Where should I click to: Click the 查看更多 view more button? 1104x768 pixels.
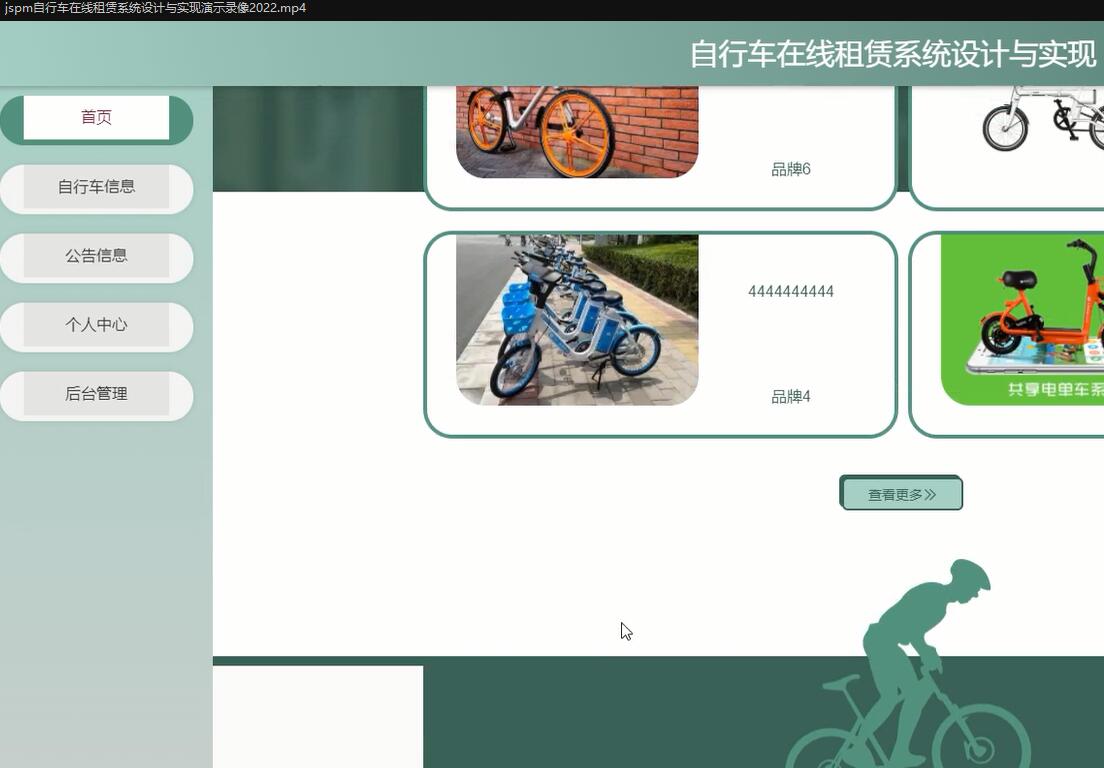pos(900,492)
